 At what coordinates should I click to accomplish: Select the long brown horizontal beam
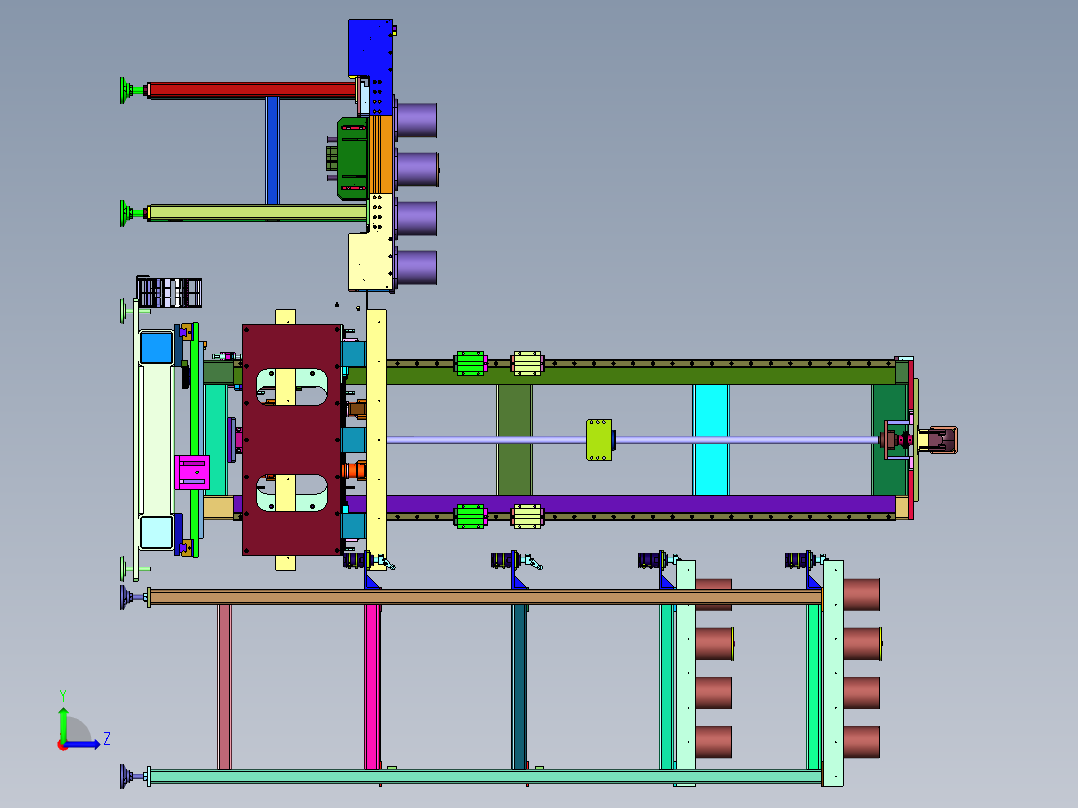[x=485, y=597]
